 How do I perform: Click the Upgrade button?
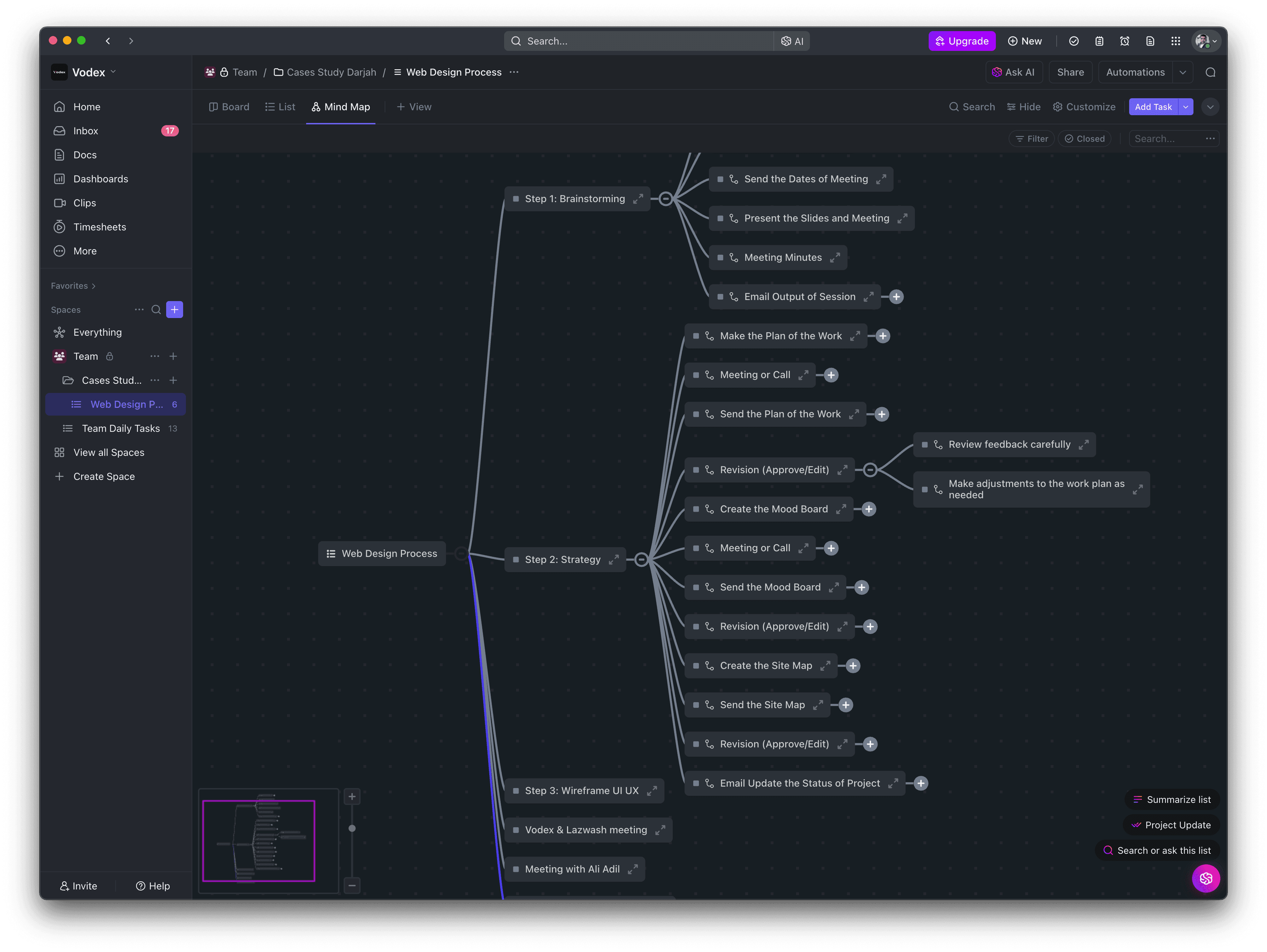pos(962,41)
